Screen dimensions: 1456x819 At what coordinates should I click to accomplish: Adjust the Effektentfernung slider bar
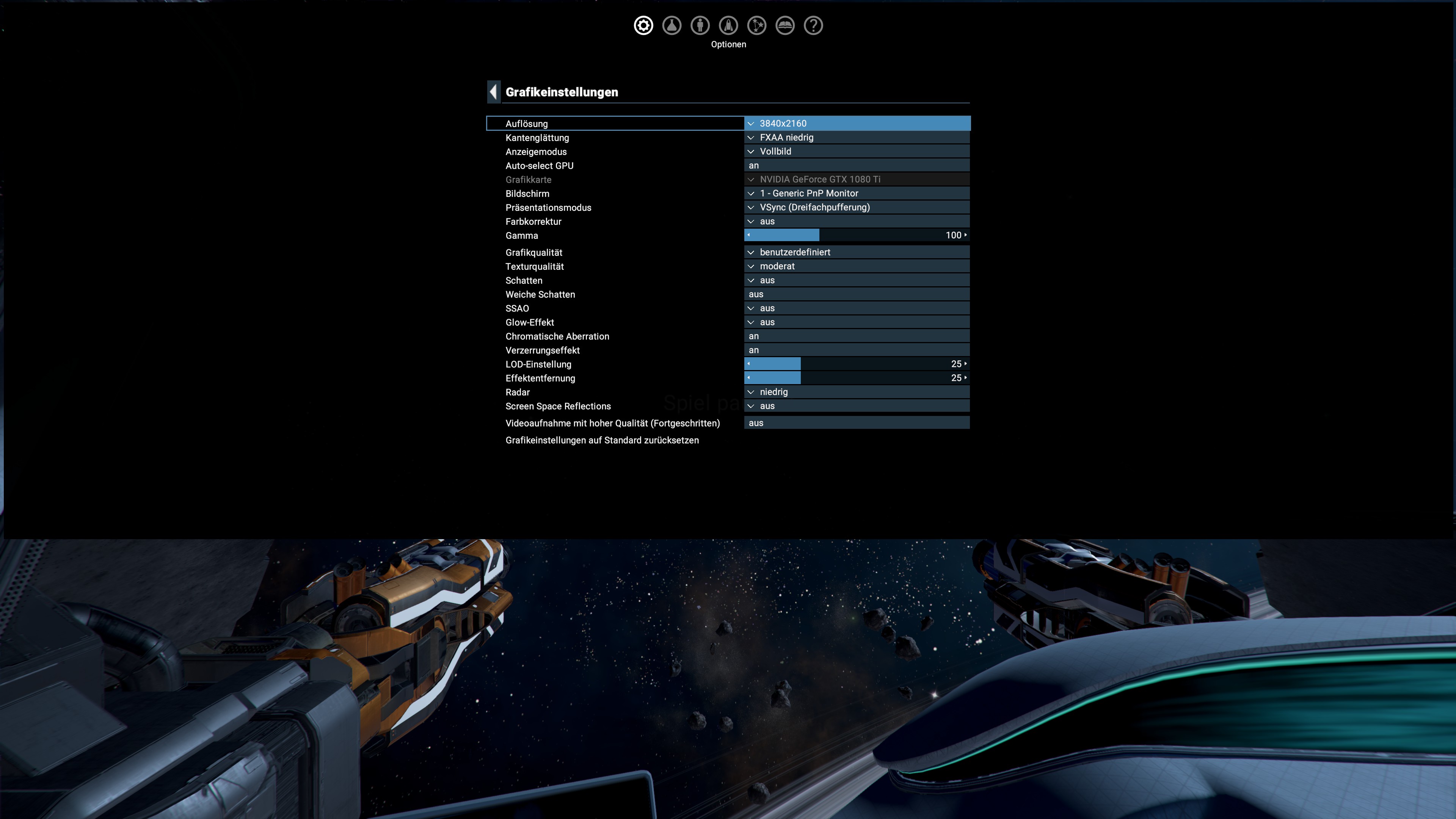point(857,378)
